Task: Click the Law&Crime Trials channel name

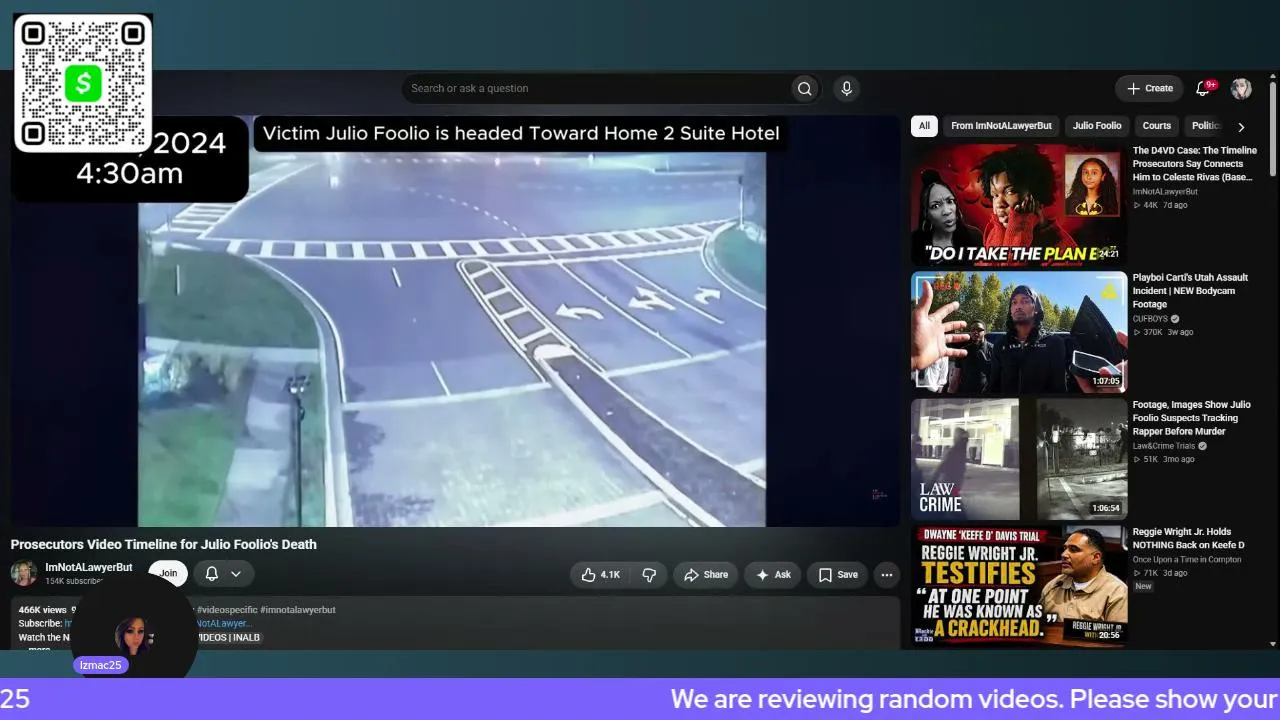Action: point(1164,446)
